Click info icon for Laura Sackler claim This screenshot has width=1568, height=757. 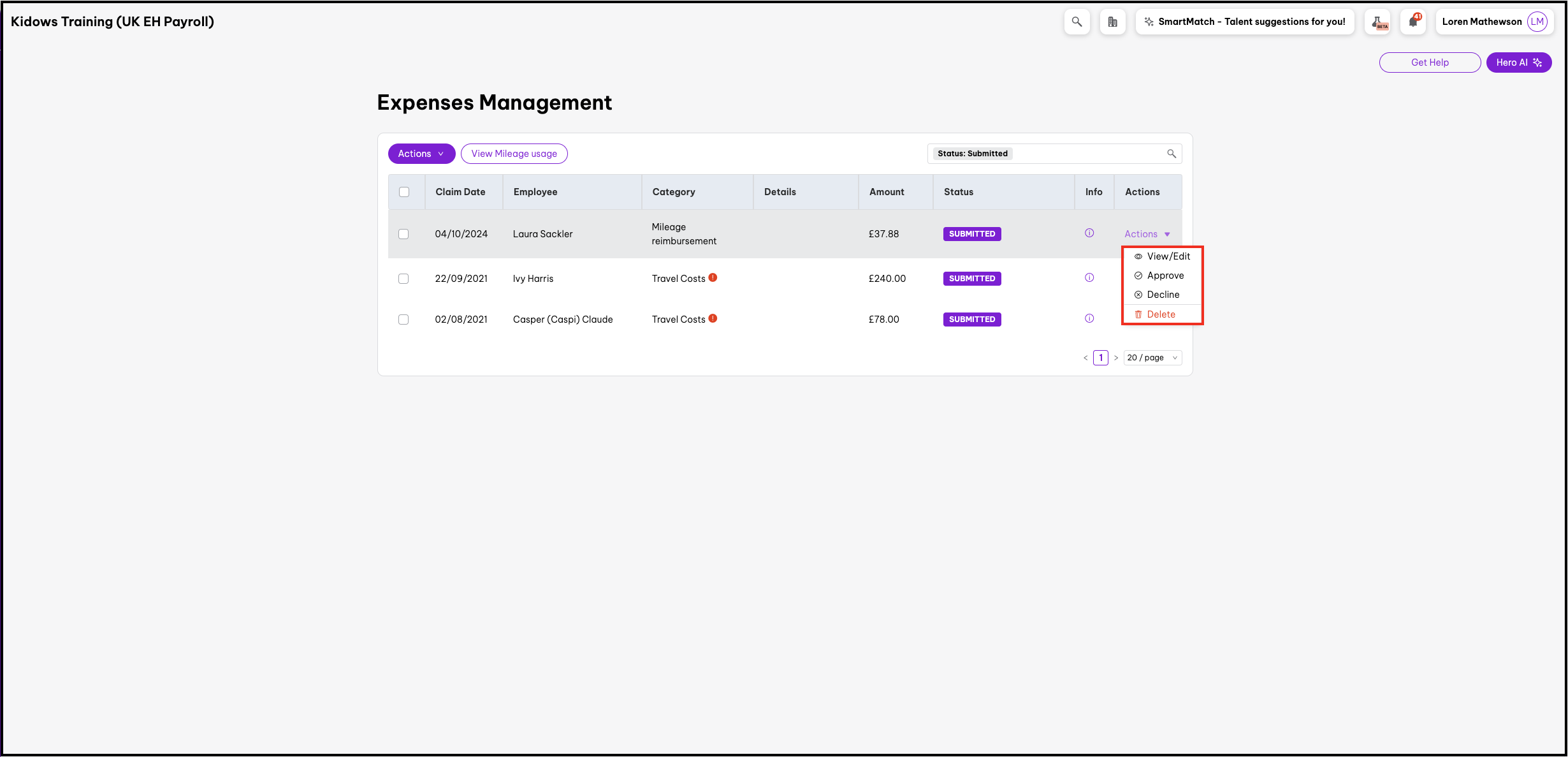point(1089,233)
